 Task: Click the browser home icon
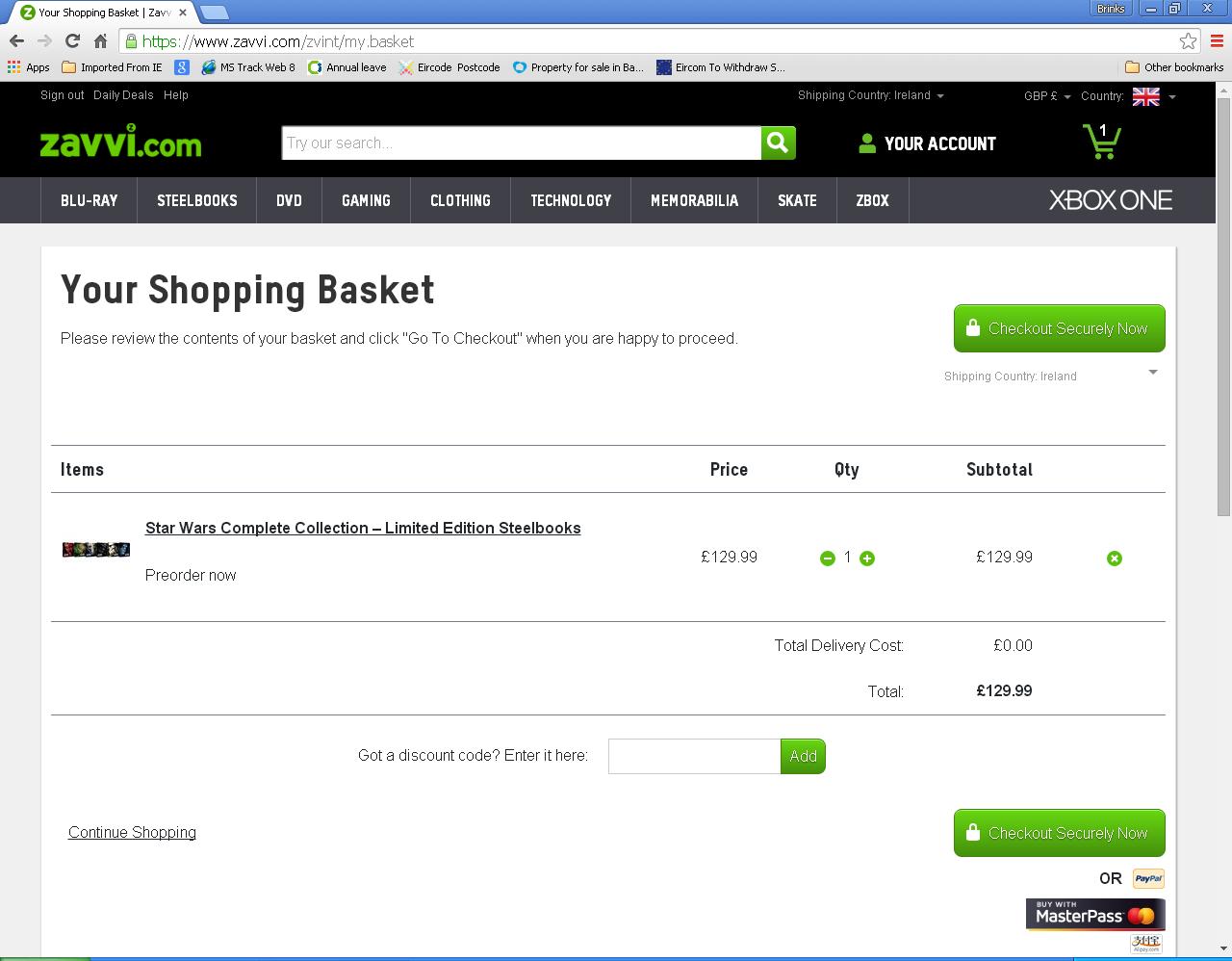click(x=100, y=40)
